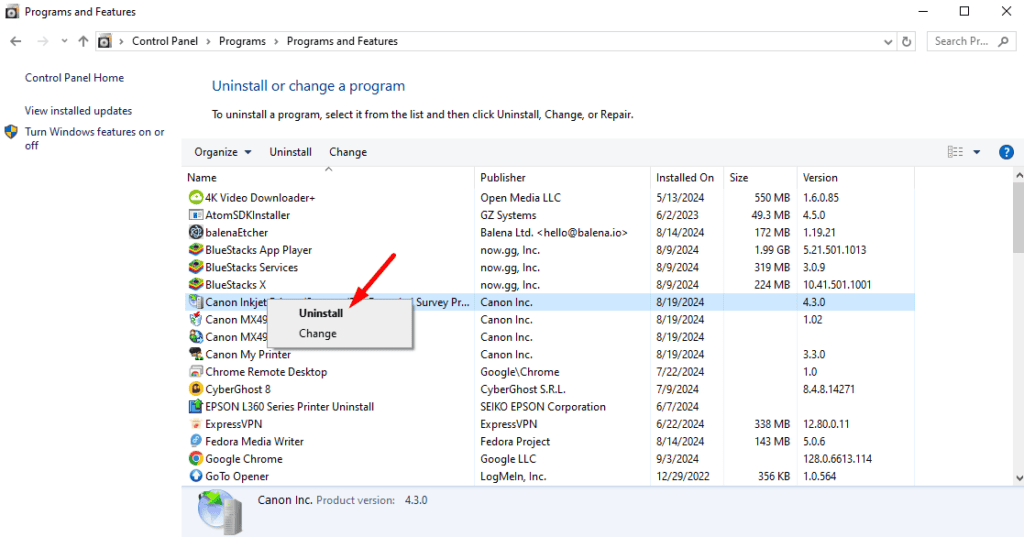Click the Chrome Remote Desktop icon
This screenshot has width=1024, height=537.
point(195,372)
